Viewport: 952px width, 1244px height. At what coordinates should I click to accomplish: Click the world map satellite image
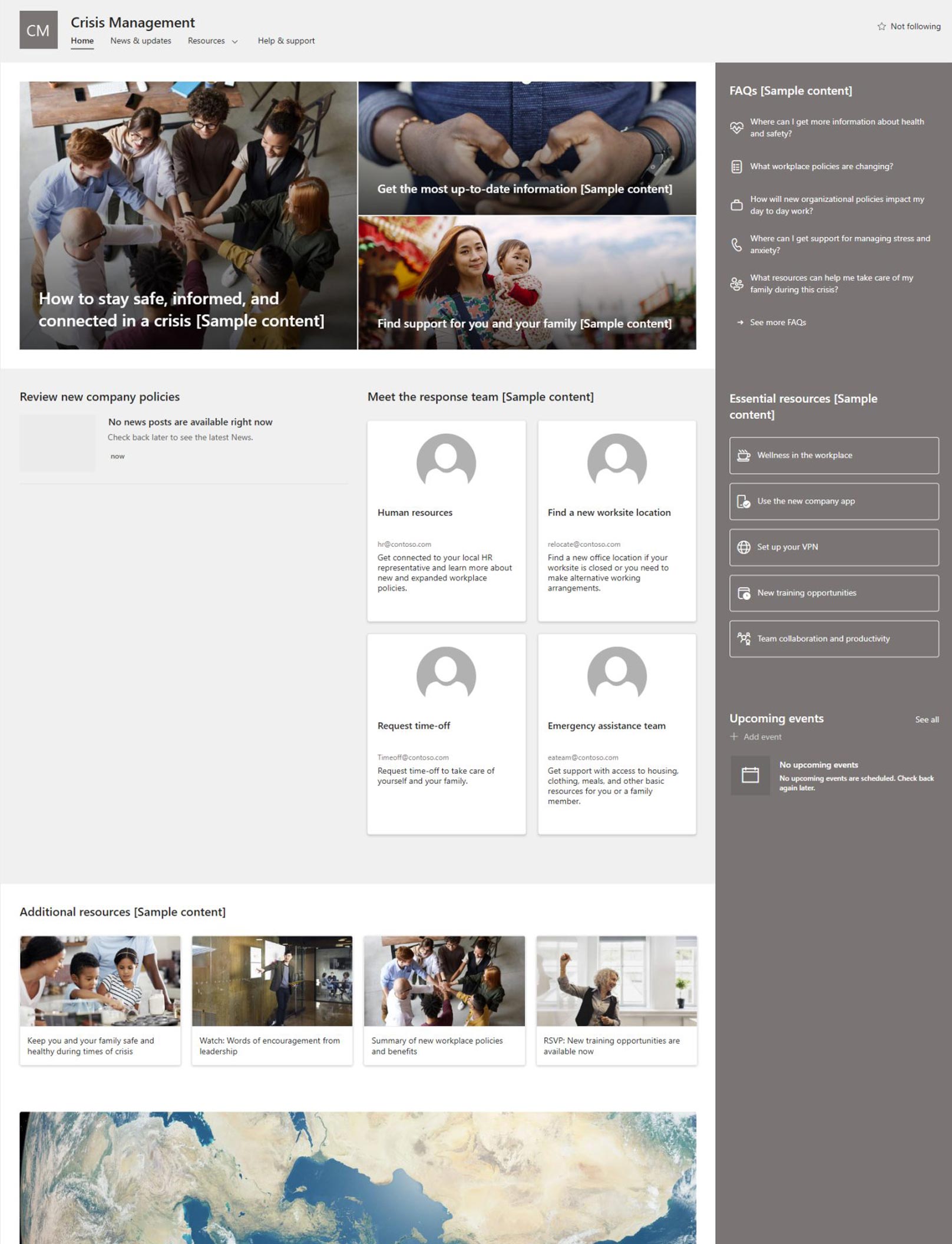coord(358,1177)
